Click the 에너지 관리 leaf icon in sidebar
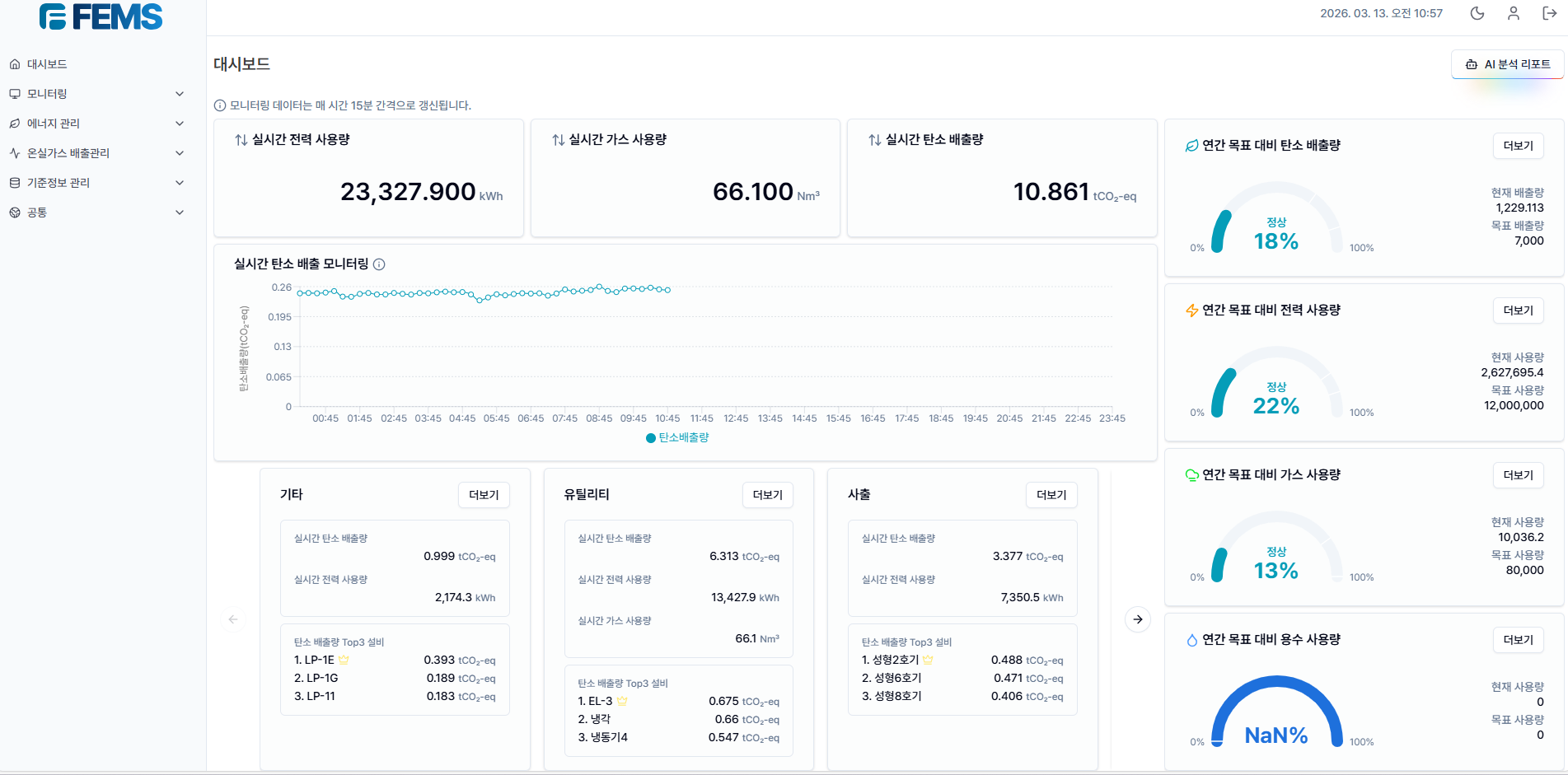This screenshot has height=775, width=1568. click(x=14, y=123)
